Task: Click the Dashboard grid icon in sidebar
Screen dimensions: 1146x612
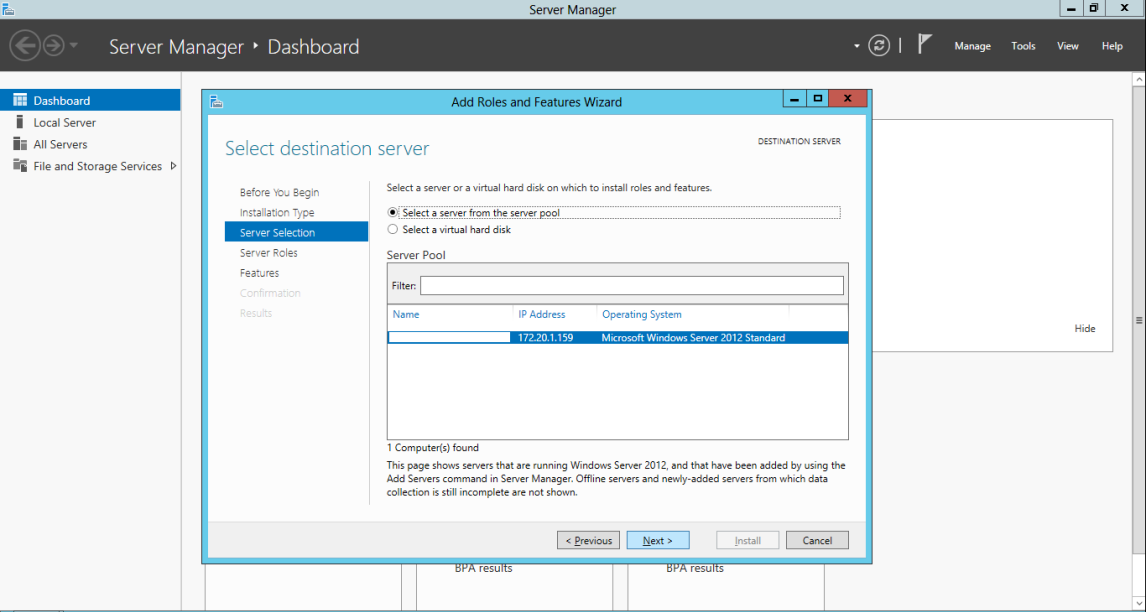Action: (20, 100)
